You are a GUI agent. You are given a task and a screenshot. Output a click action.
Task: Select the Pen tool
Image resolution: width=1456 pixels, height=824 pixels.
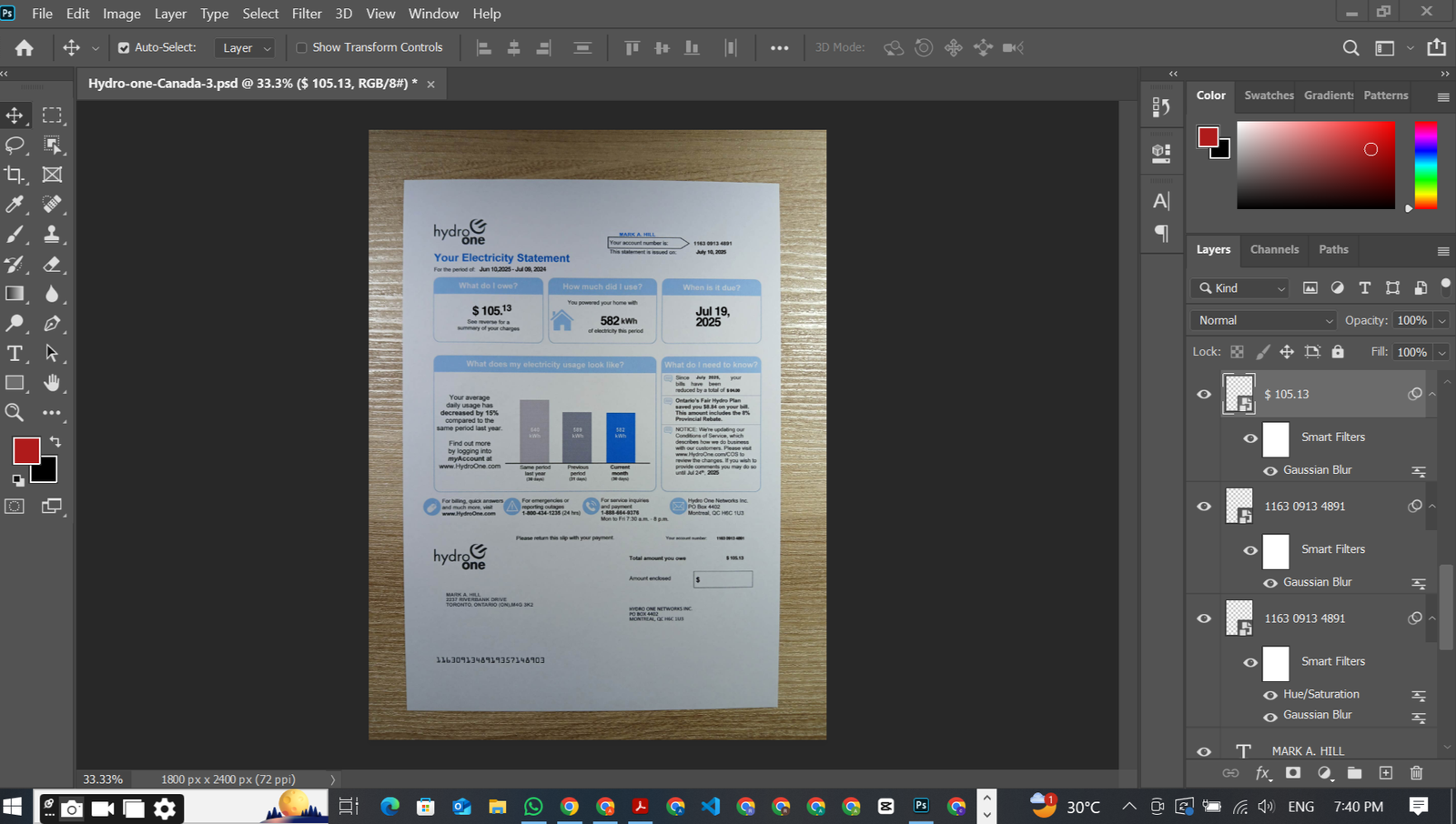52,324
